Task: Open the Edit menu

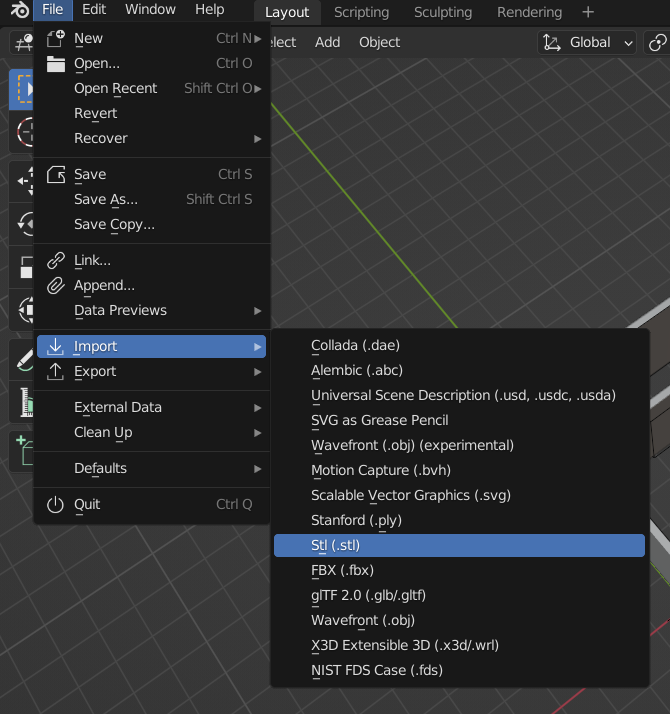Action: point(94,10)
